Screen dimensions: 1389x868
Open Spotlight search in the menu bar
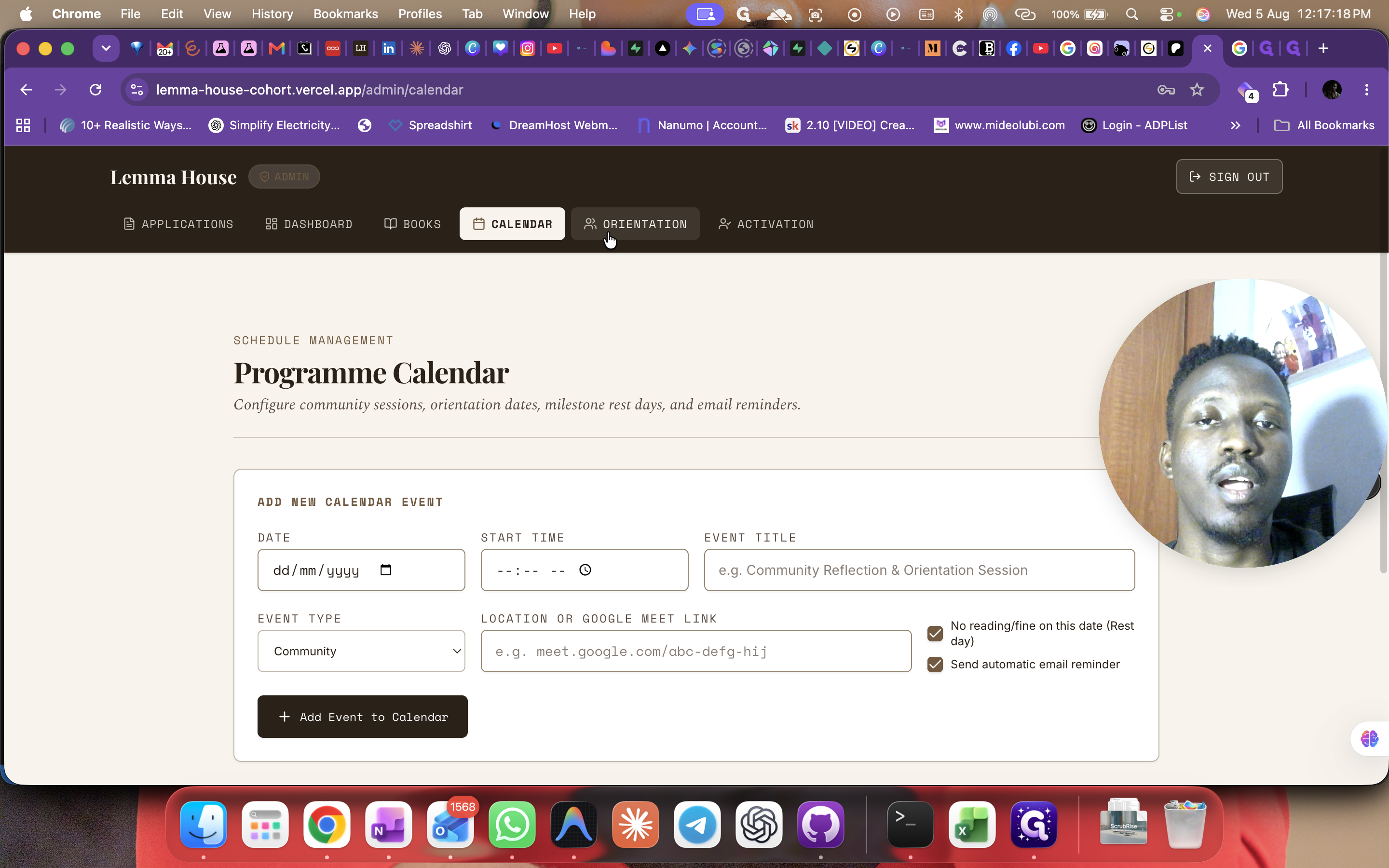(1132, 14)
